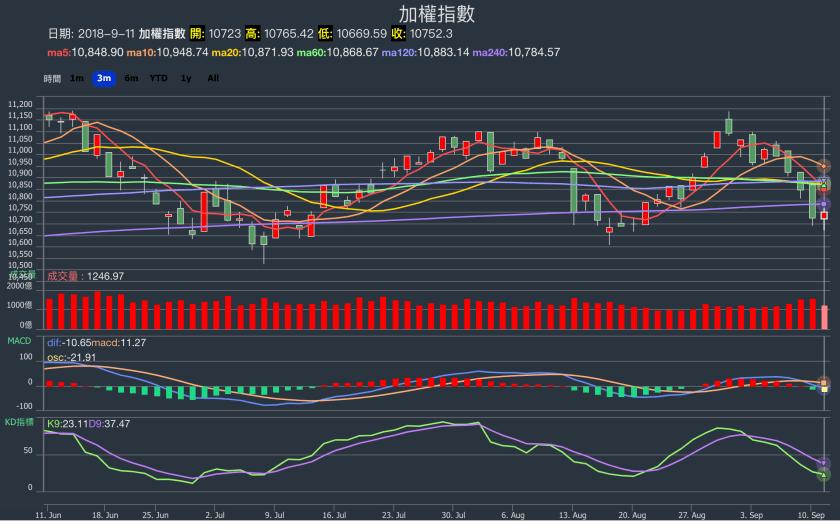Image resolution: width=840 pixels, height=521 pixels.
Task: Click the MACD panel label
Action: [x=21, y=341]
